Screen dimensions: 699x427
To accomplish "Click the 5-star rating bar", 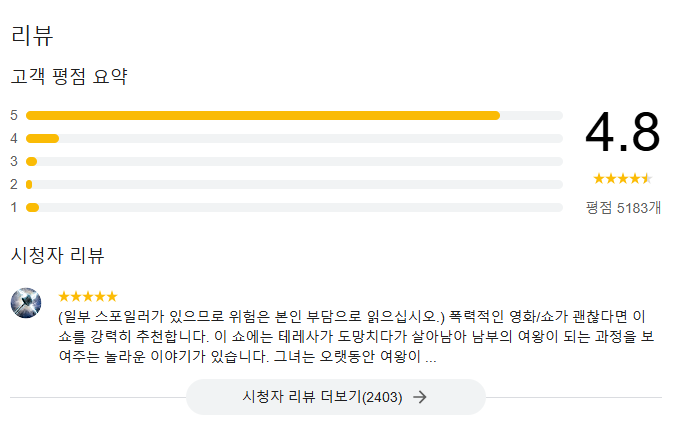I will pos(294,115).
